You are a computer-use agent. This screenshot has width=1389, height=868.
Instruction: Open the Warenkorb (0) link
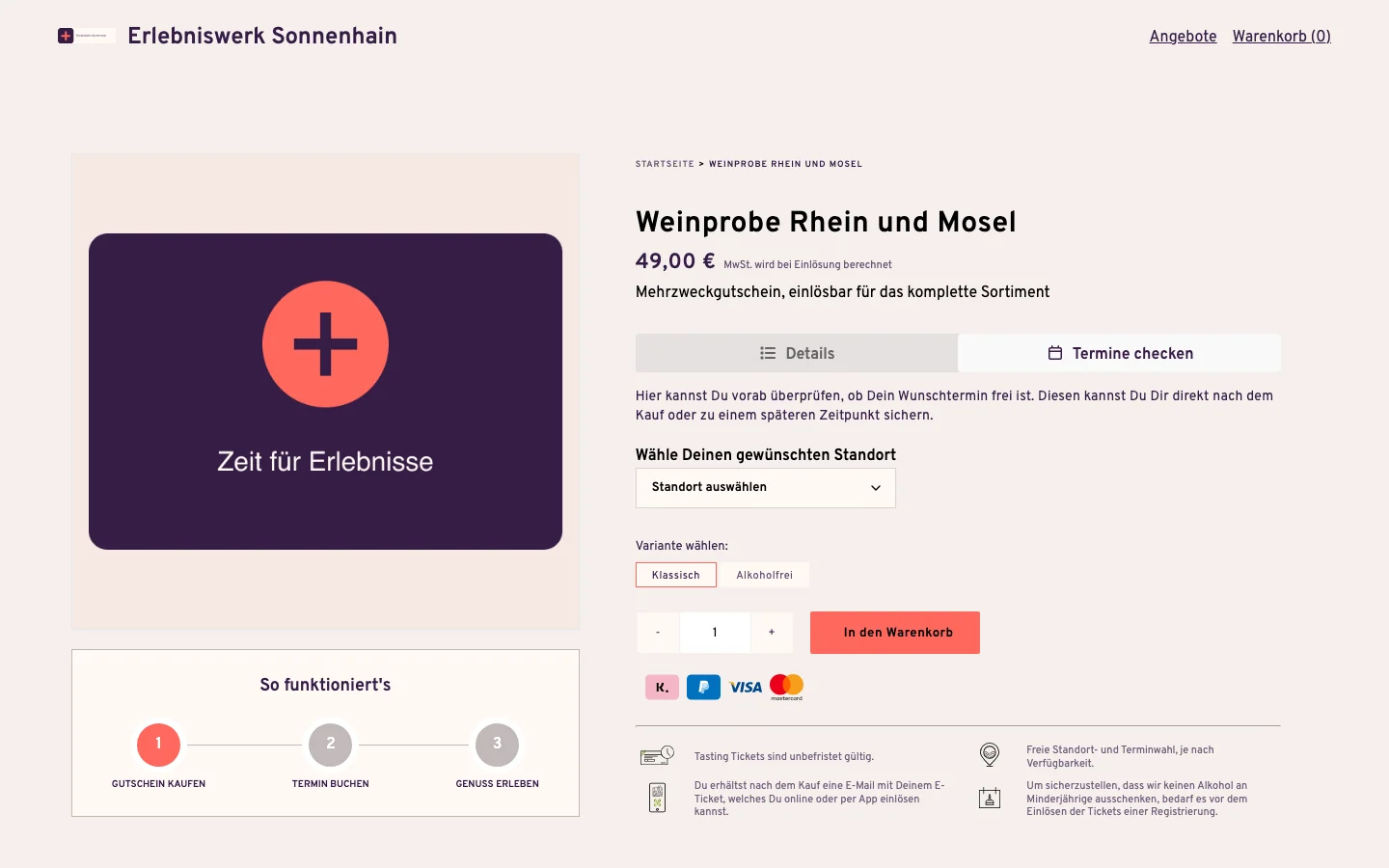click(1282, 37)
